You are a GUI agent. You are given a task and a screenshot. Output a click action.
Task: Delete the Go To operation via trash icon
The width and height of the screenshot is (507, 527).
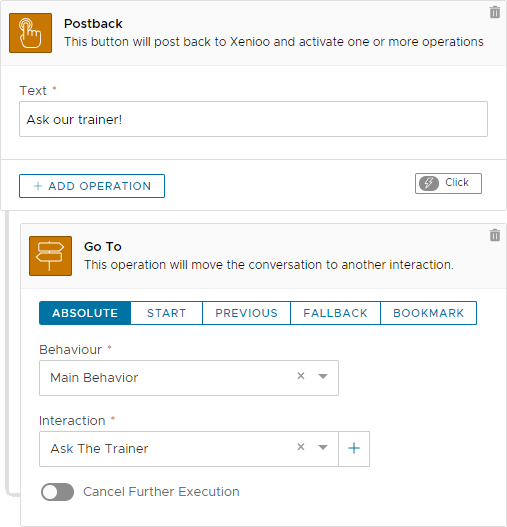pyautogui.click(x=495, y=235)
